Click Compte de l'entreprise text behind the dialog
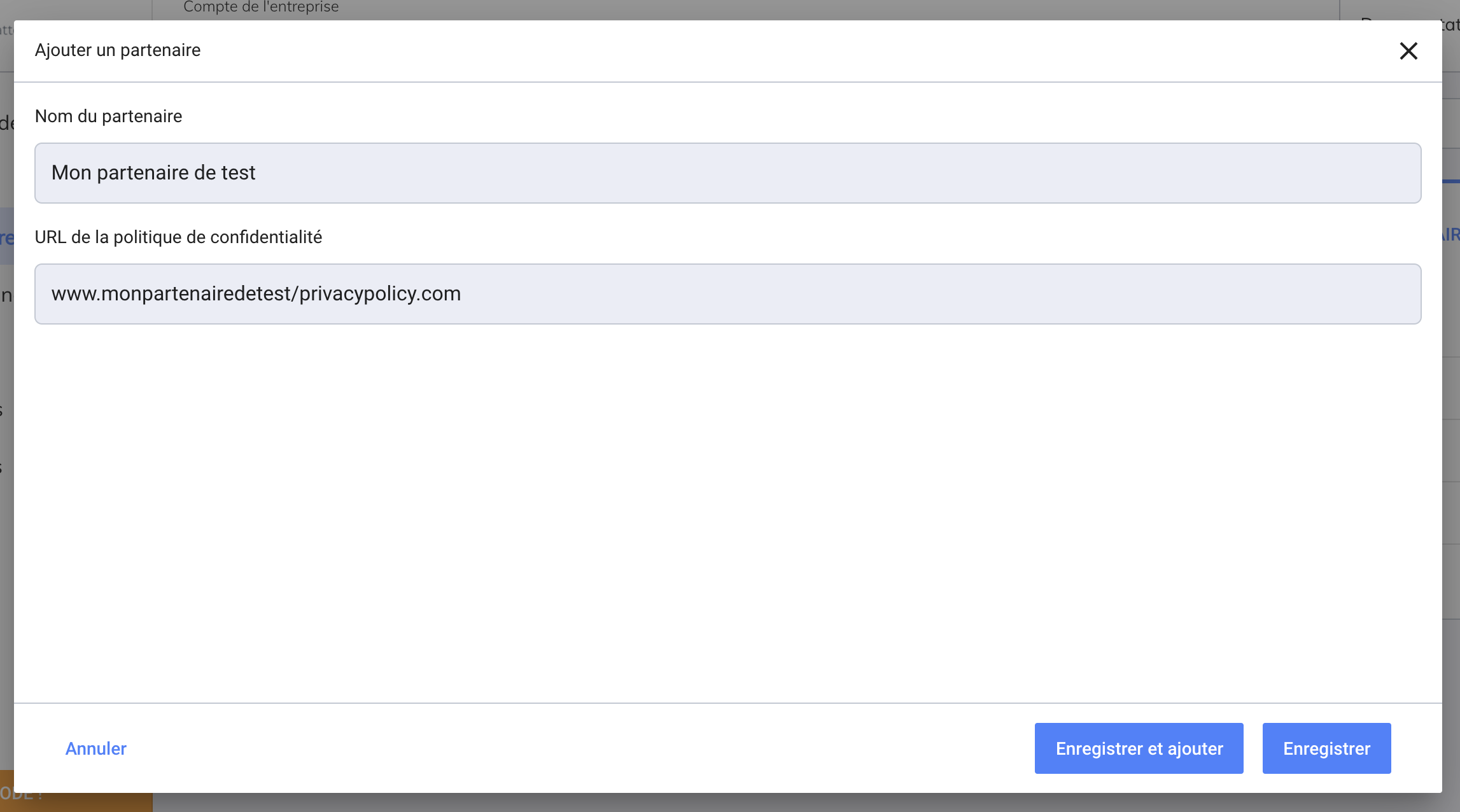This screenshot has width=1460, height=812. tap(261, 8)
